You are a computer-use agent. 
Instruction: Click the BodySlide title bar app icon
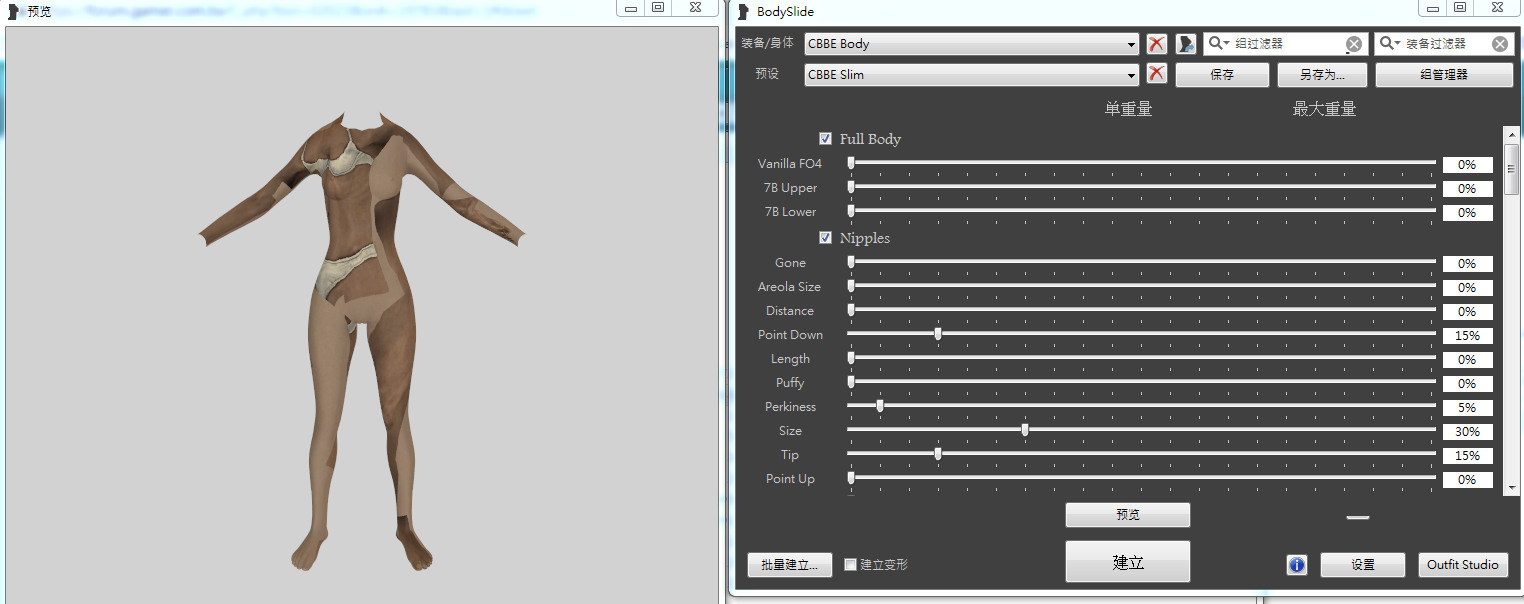(x=743, y=12)
